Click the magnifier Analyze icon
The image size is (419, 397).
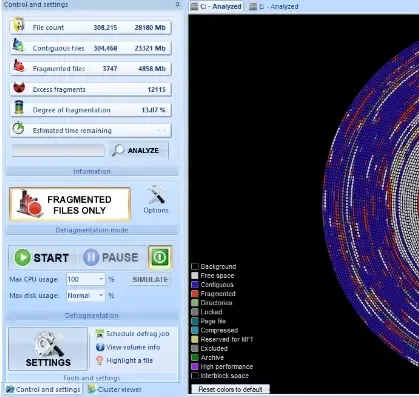118,150
